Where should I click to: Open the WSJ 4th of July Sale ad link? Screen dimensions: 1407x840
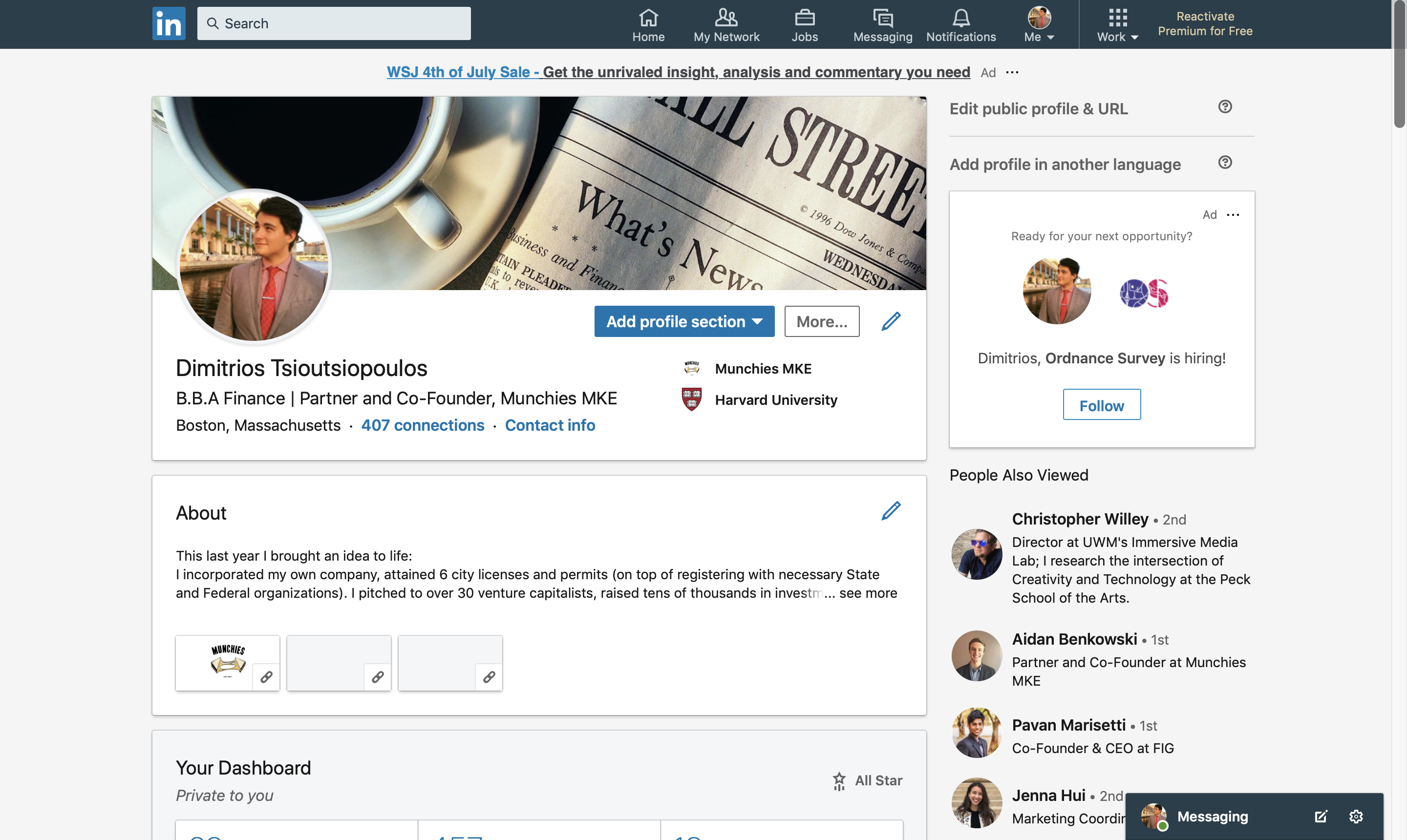point(678,72)
